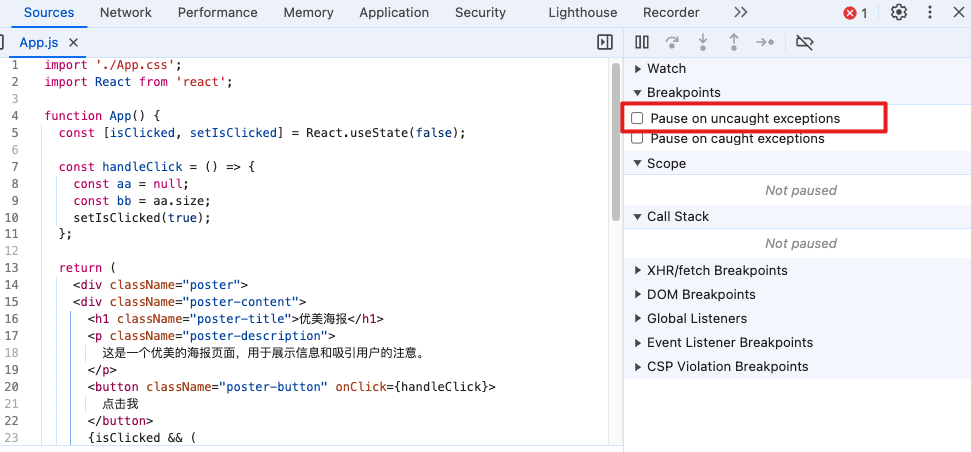Enable Pause on uncaught exceptions
This screenshot has height=452, width=971.
[637, 119]
